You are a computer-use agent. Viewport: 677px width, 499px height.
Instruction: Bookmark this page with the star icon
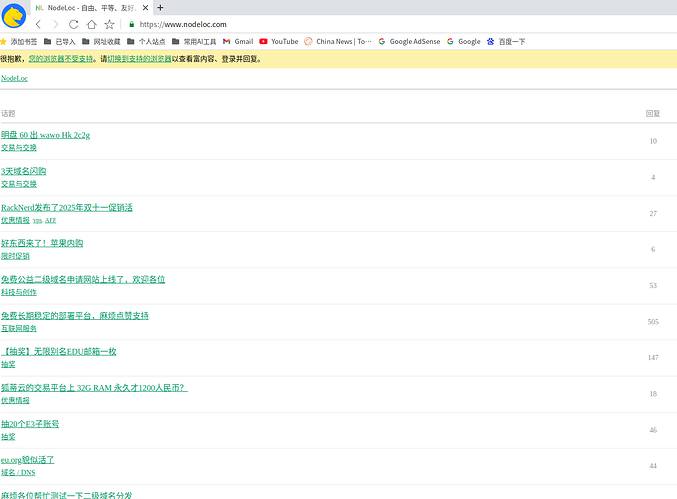pos(109,24)
